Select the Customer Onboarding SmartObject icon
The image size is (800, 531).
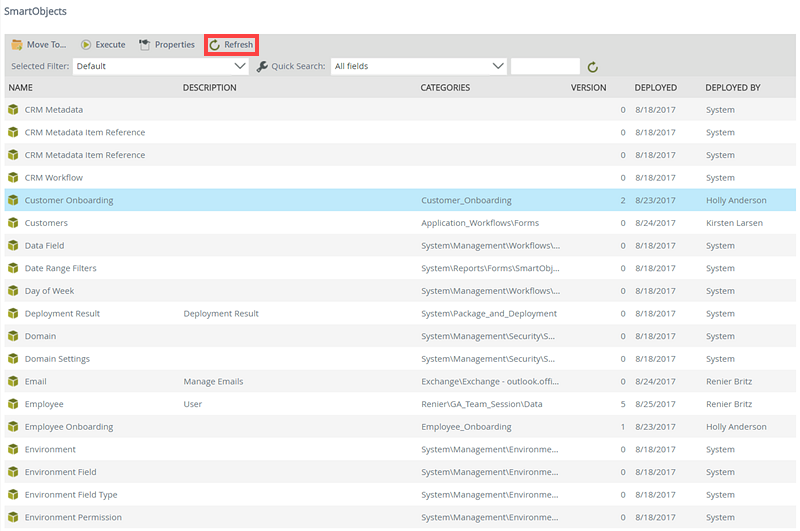pyautogui.click(x=13, y=200)
